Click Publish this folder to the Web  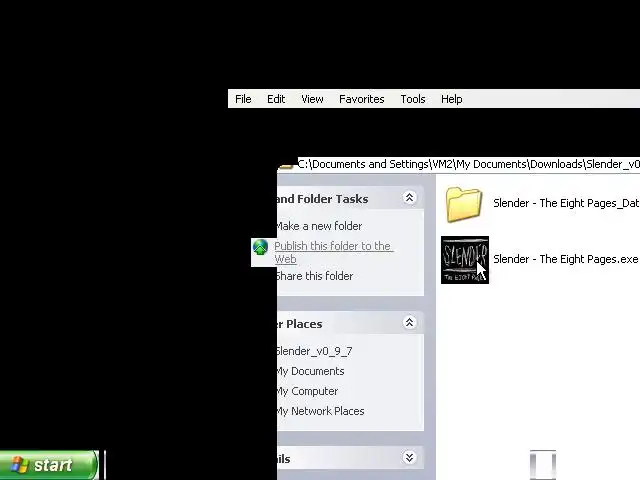(333, 252)
